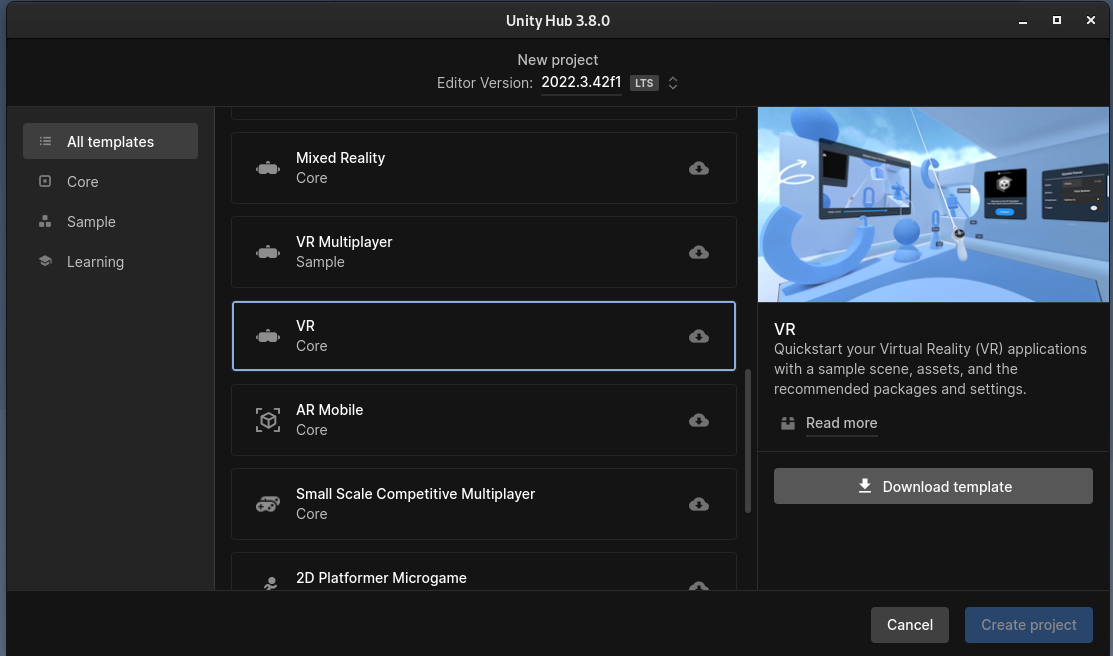
Task: Click the gamepad icon for Small Scale Multiplayer
Action: [x=267, y=504]
